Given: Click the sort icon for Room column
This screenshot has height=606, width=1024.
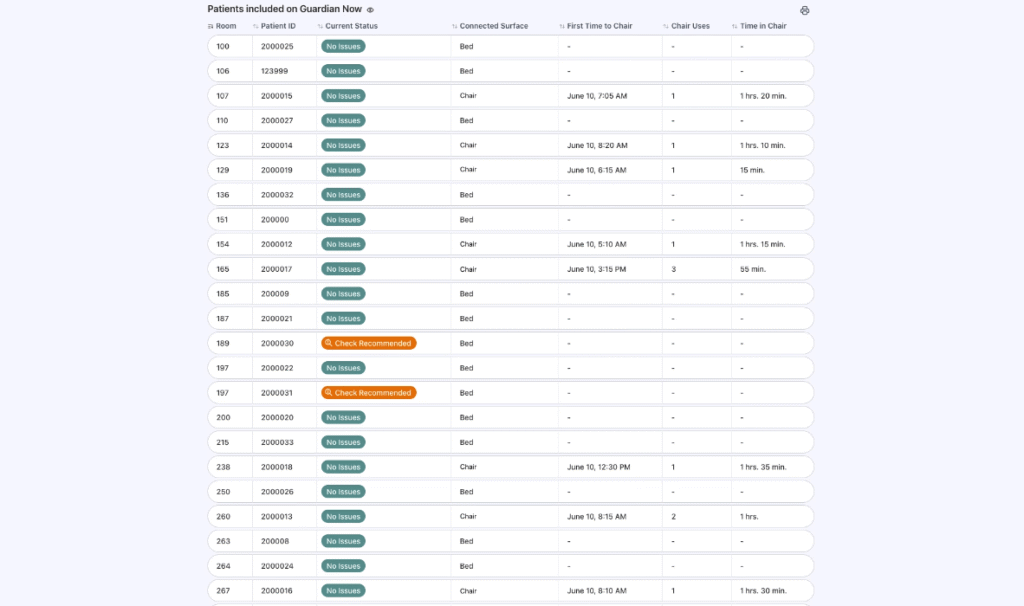Looking at the screenshot, I should (x=211, y=26).
